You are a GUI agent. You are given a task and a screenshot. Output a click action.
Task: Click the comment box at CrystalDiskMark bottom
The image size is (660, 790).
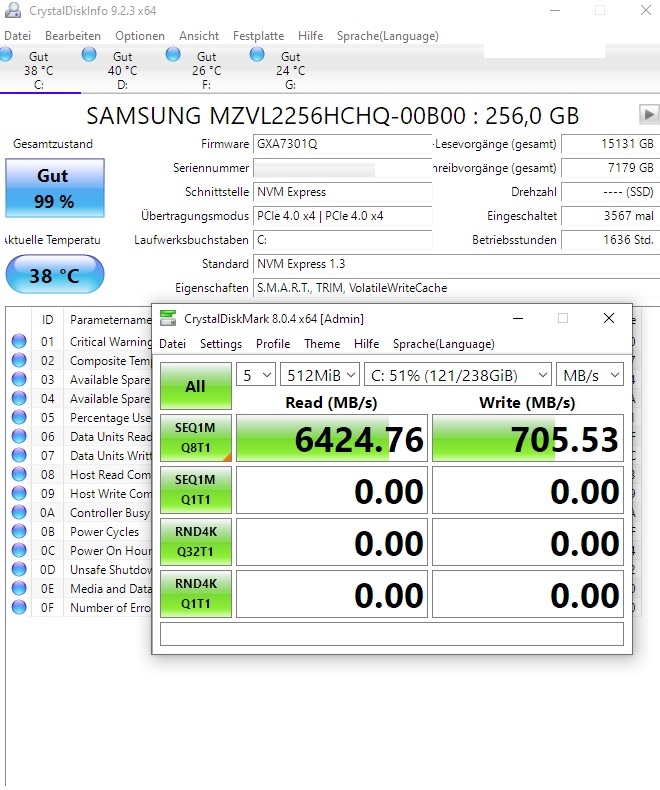click(x=392, y=634)
